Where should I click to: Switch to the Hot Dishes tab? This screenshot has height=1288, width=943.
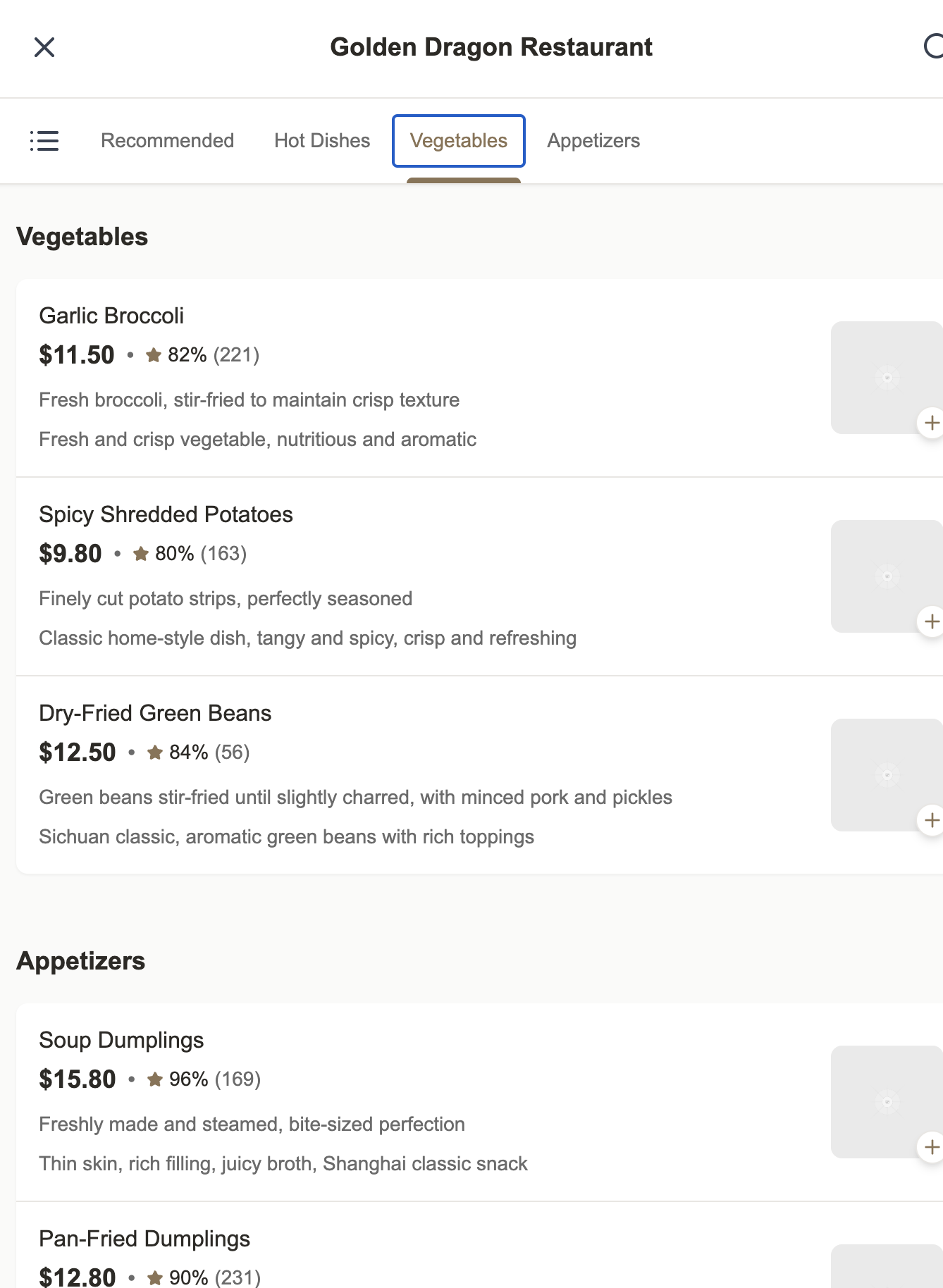322,141
